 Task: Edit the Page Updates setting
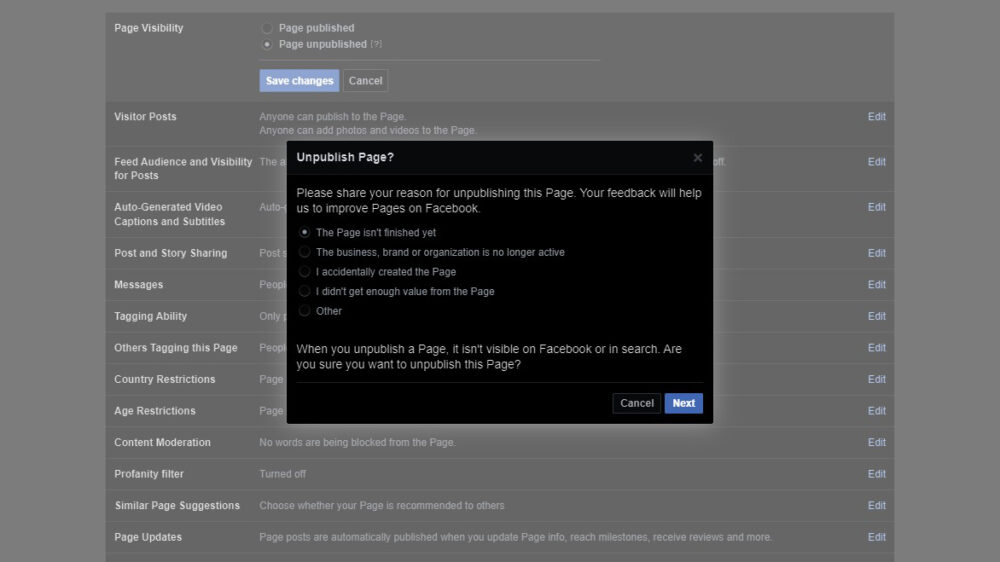point(876,537)
